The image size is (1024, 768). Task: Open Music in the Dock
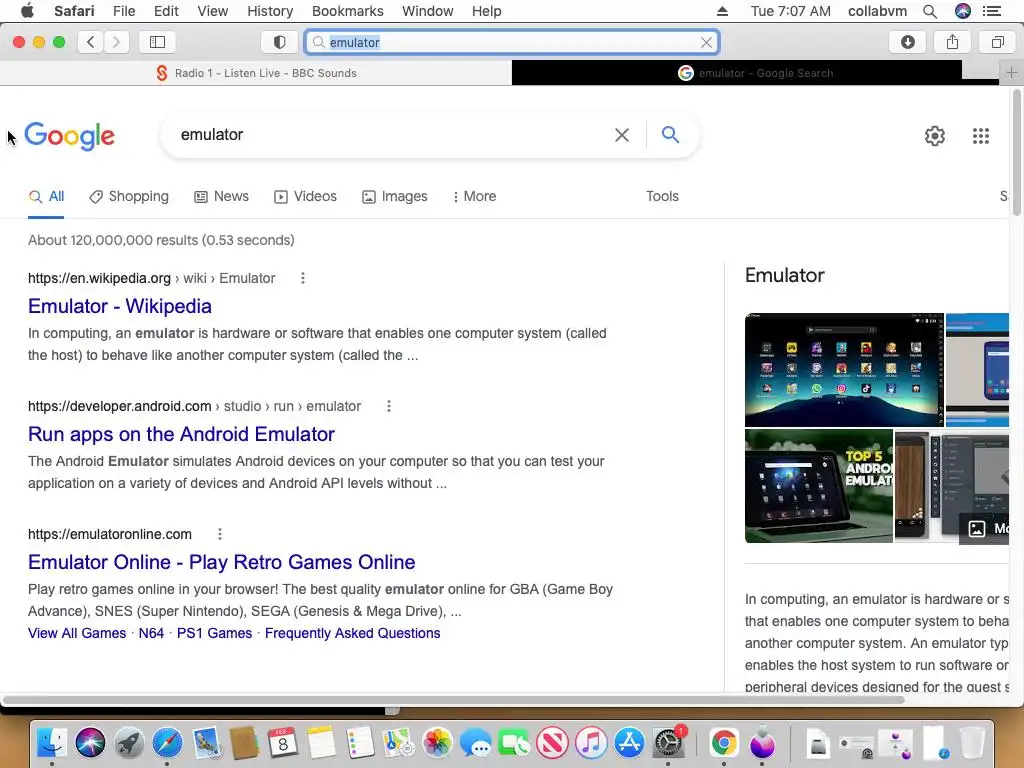click(x=591, y=743)
